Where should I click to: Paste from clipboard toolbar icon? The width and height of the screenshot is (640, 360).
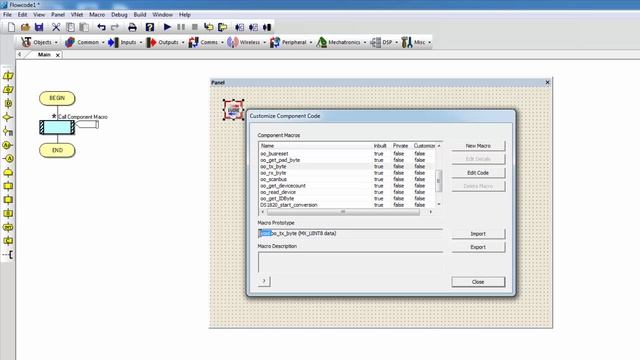pyautogui.click(x=84, y=27)
